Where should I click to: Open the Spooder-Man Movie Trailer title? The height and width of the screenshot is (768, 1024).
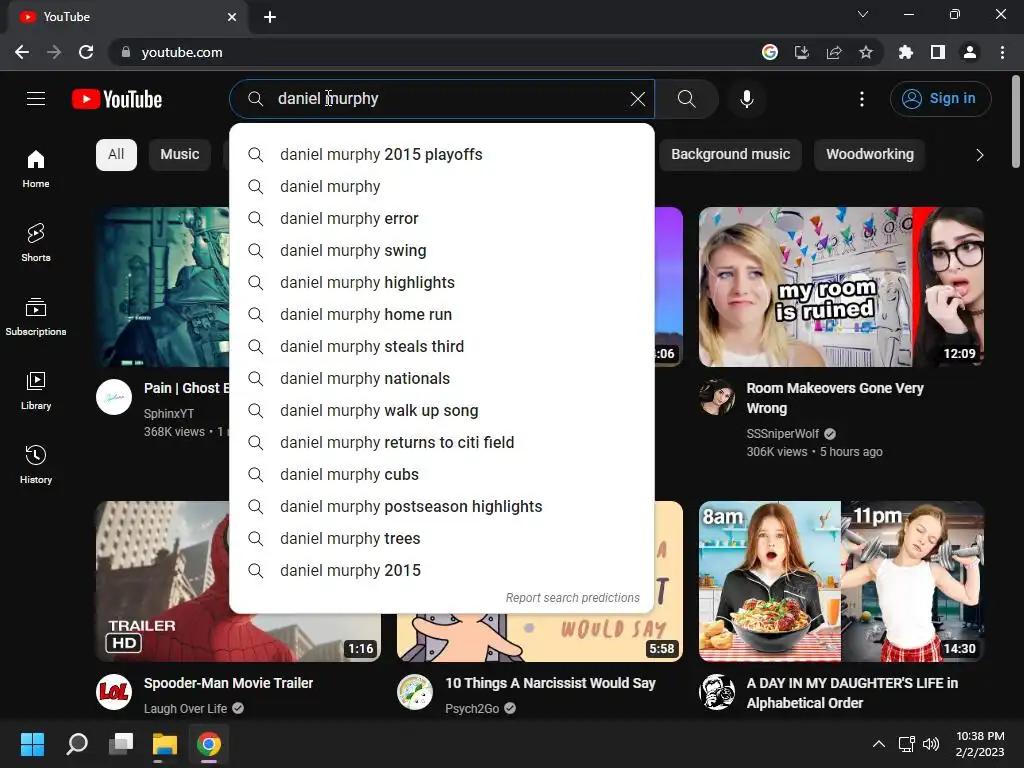pos(228,683)
